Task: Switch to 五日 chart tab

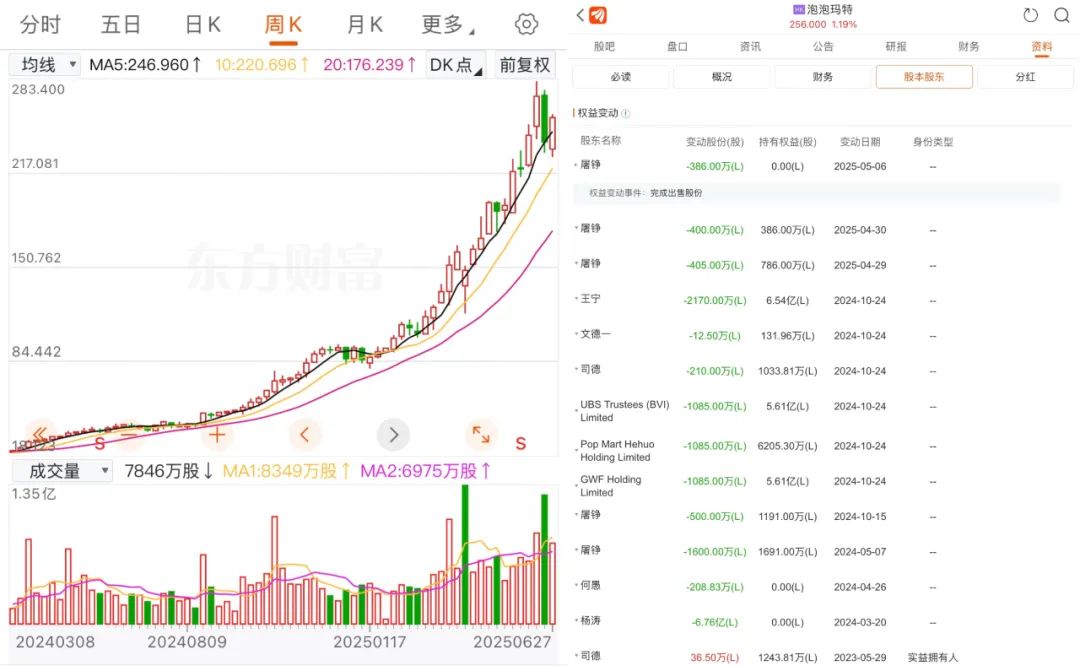Action: 121,25
